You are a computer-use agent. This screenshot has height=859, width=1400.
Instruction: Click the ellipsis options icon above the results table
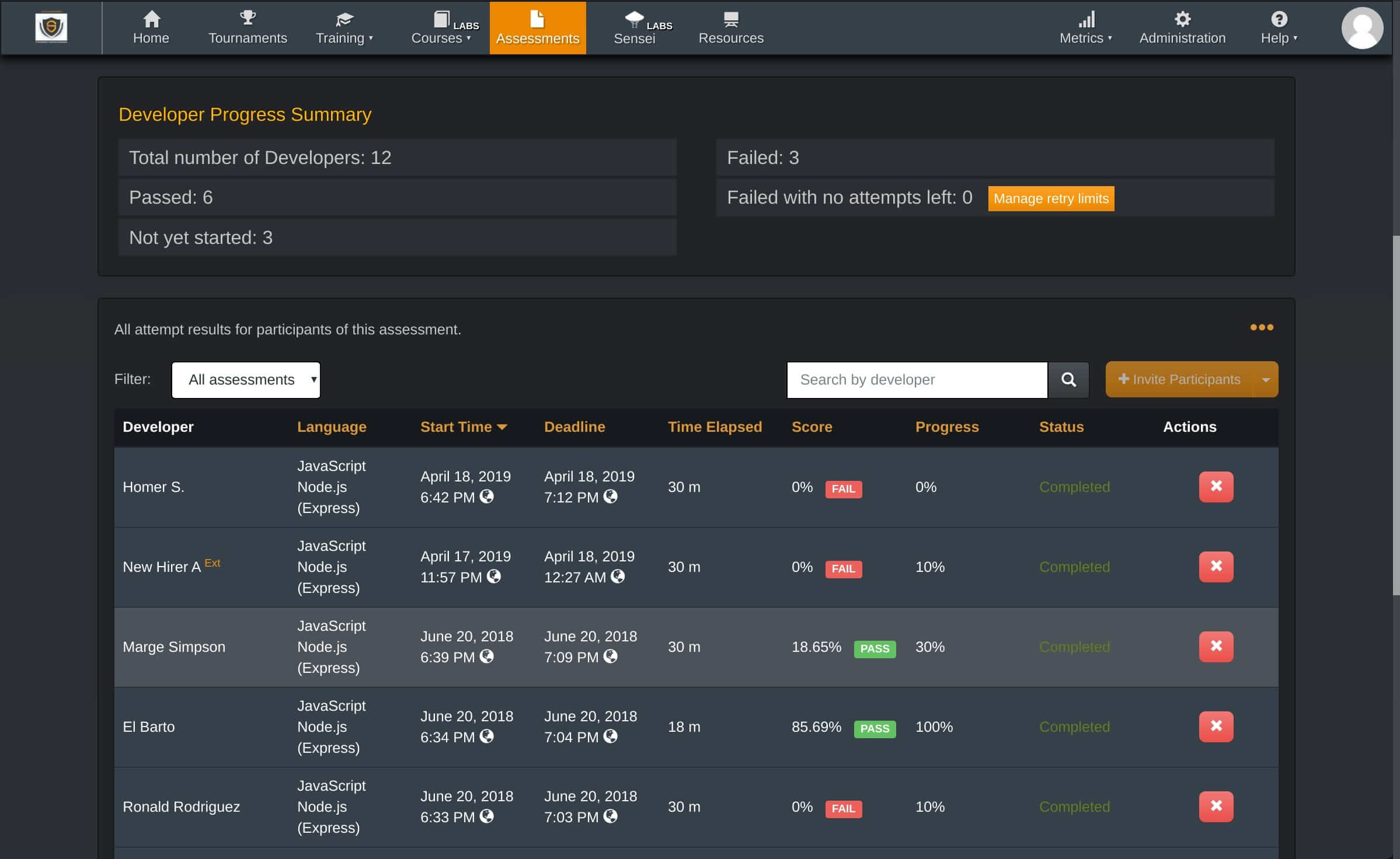(1261, 328)
